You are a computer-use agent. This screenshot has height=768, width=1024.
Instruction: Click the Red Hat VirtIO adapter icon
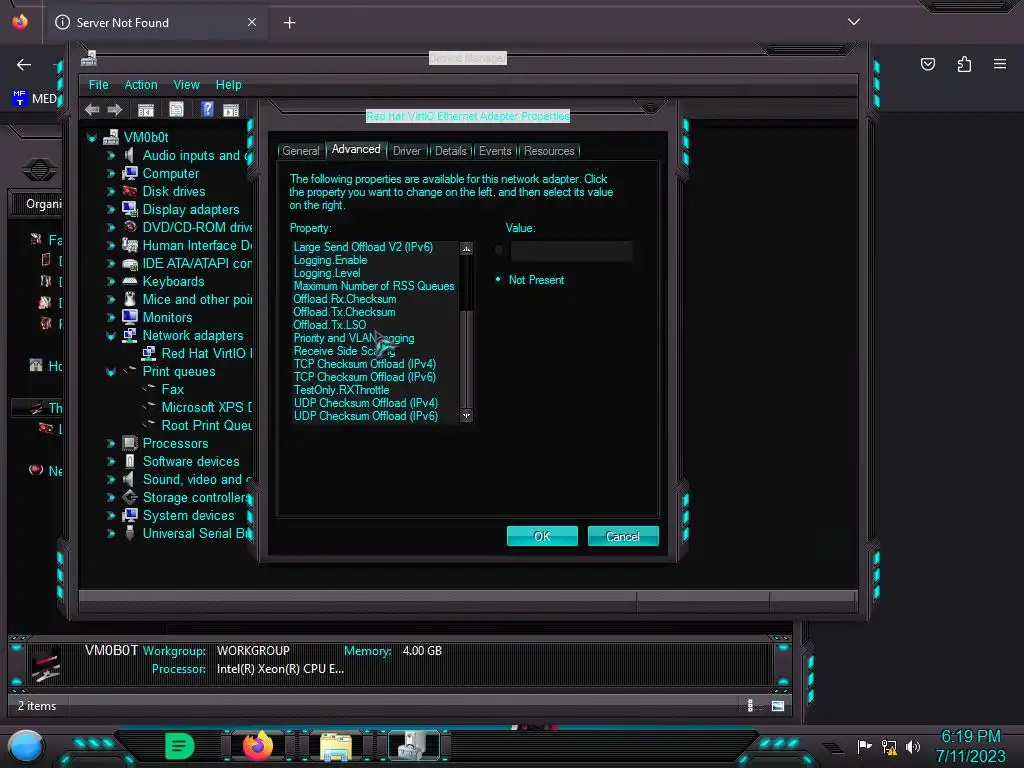tap(149, 353)
